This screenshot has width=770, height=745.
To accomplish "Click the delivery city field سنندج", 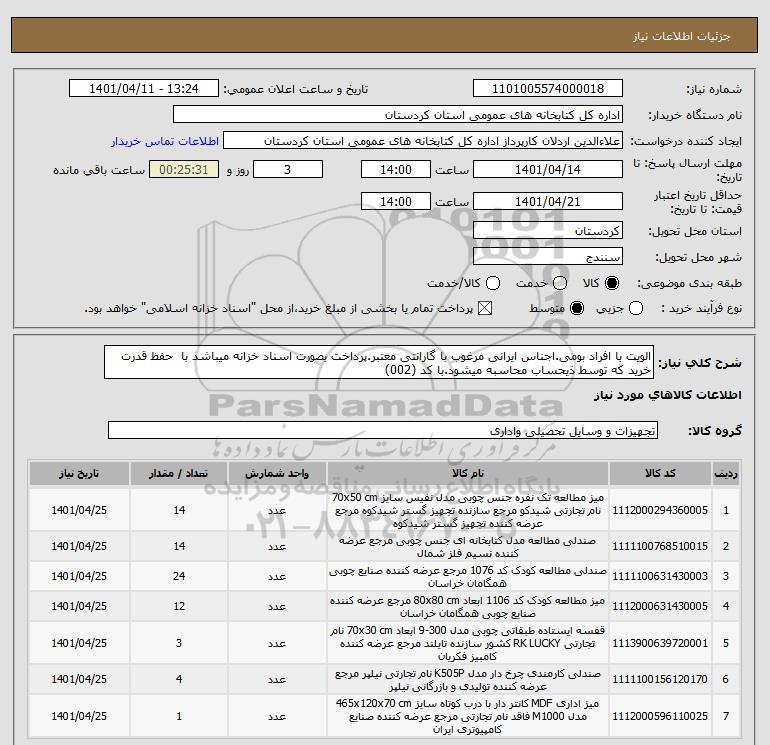I will coord(548,256).
